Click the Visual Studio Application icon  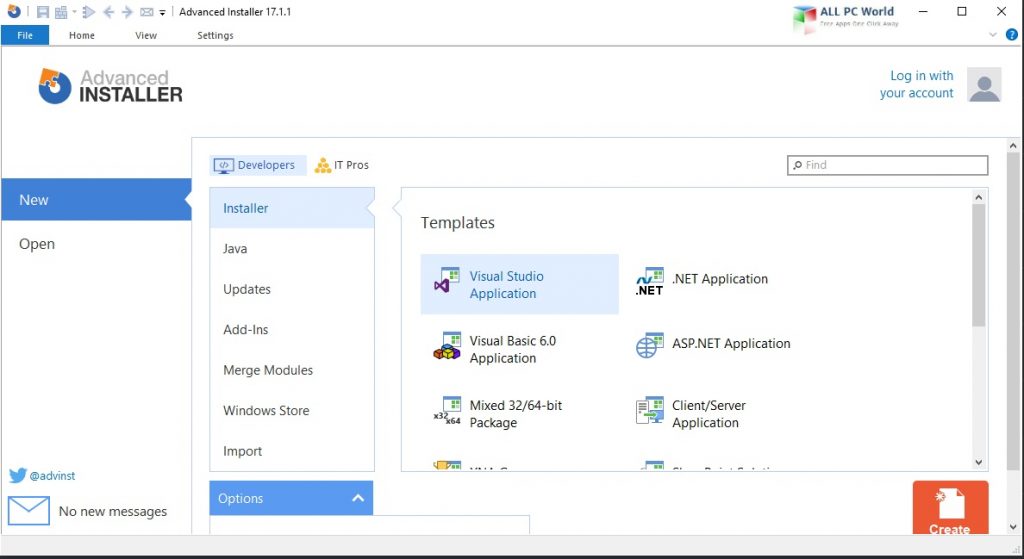[447, 280]
